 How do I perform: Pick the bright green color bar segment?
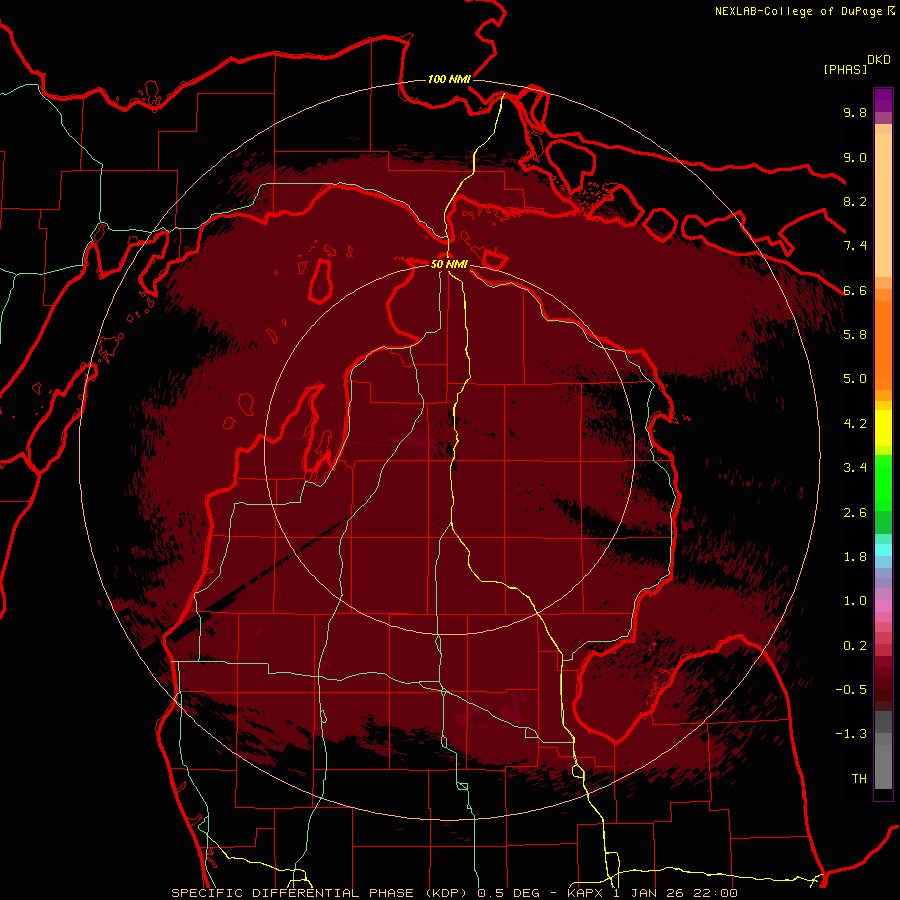pos(883,483)
